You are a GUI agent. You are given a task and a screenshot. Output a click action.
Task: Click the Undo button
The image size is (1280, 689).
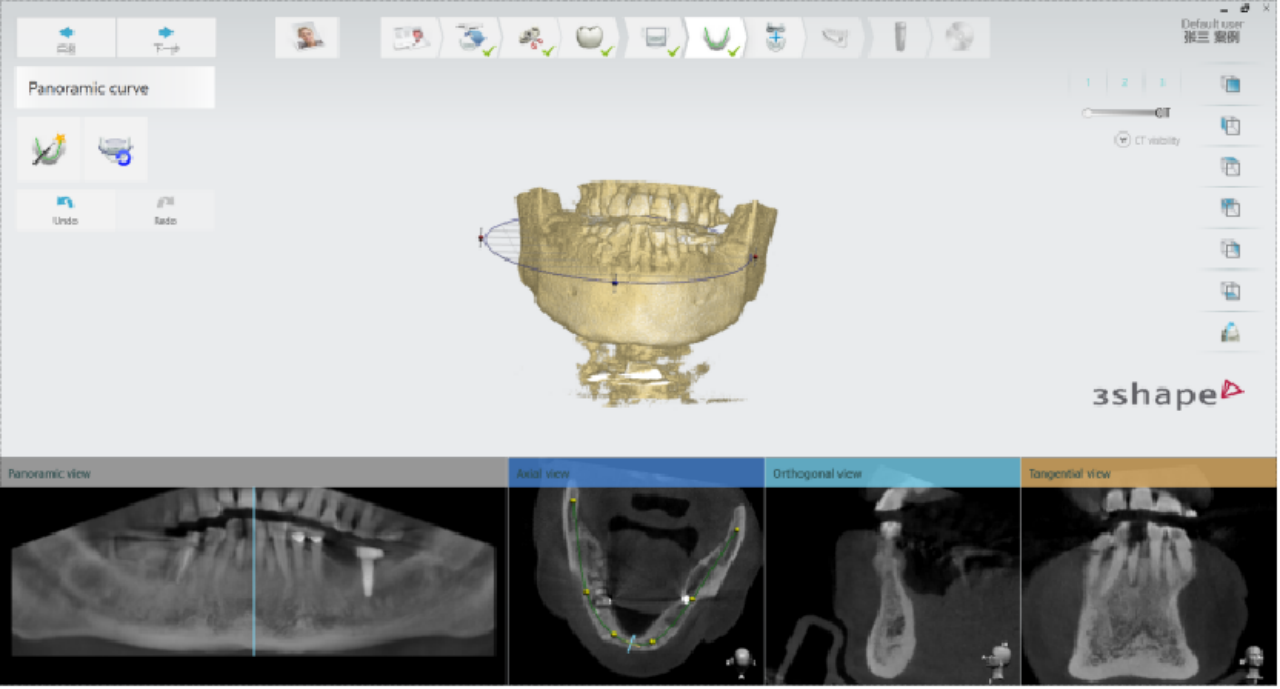pos(65,210)
